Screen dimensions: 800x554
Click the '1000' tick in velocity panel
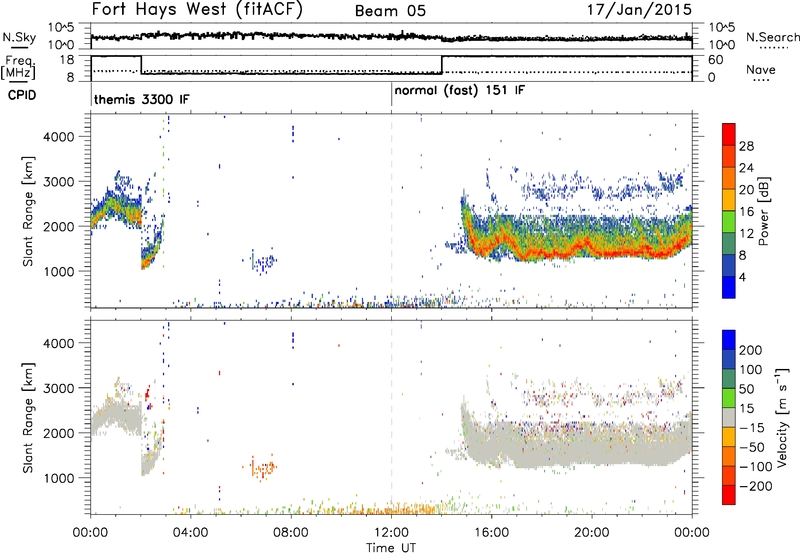click(59, 478)
